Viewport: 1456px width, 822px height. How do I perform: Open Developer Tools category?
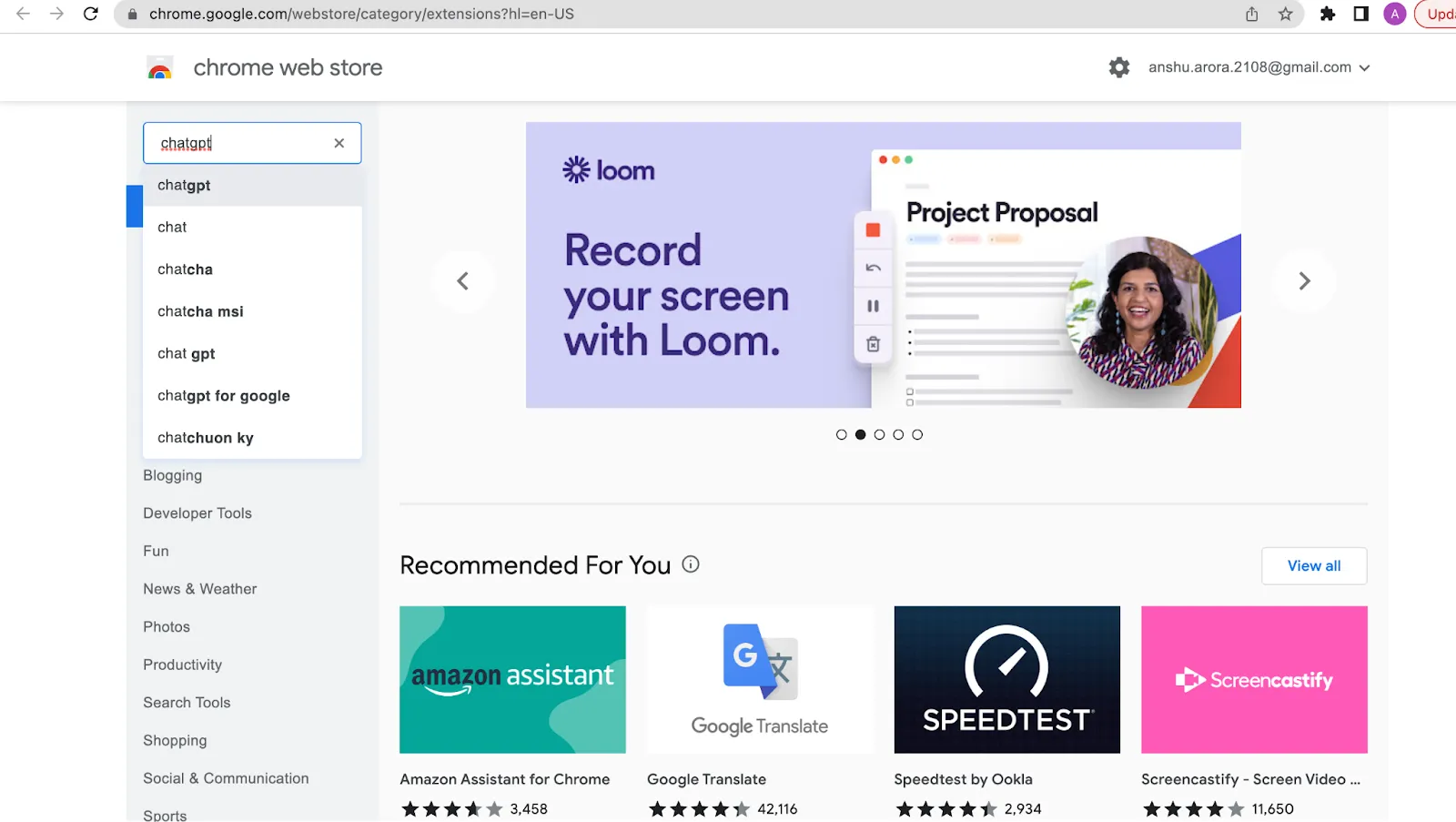tap(197, 513)
